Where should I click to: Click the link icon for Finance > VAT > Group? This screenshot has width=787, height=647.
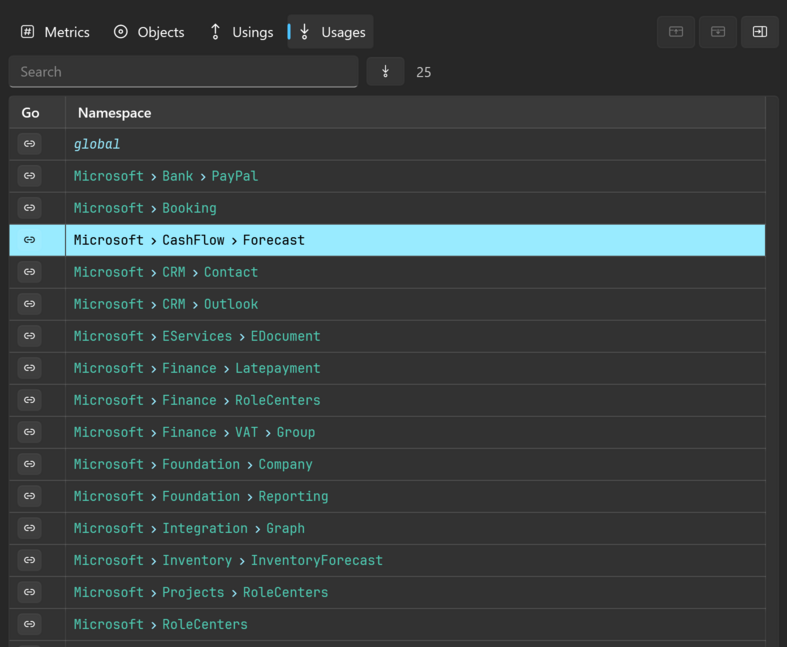coord(30,432)
